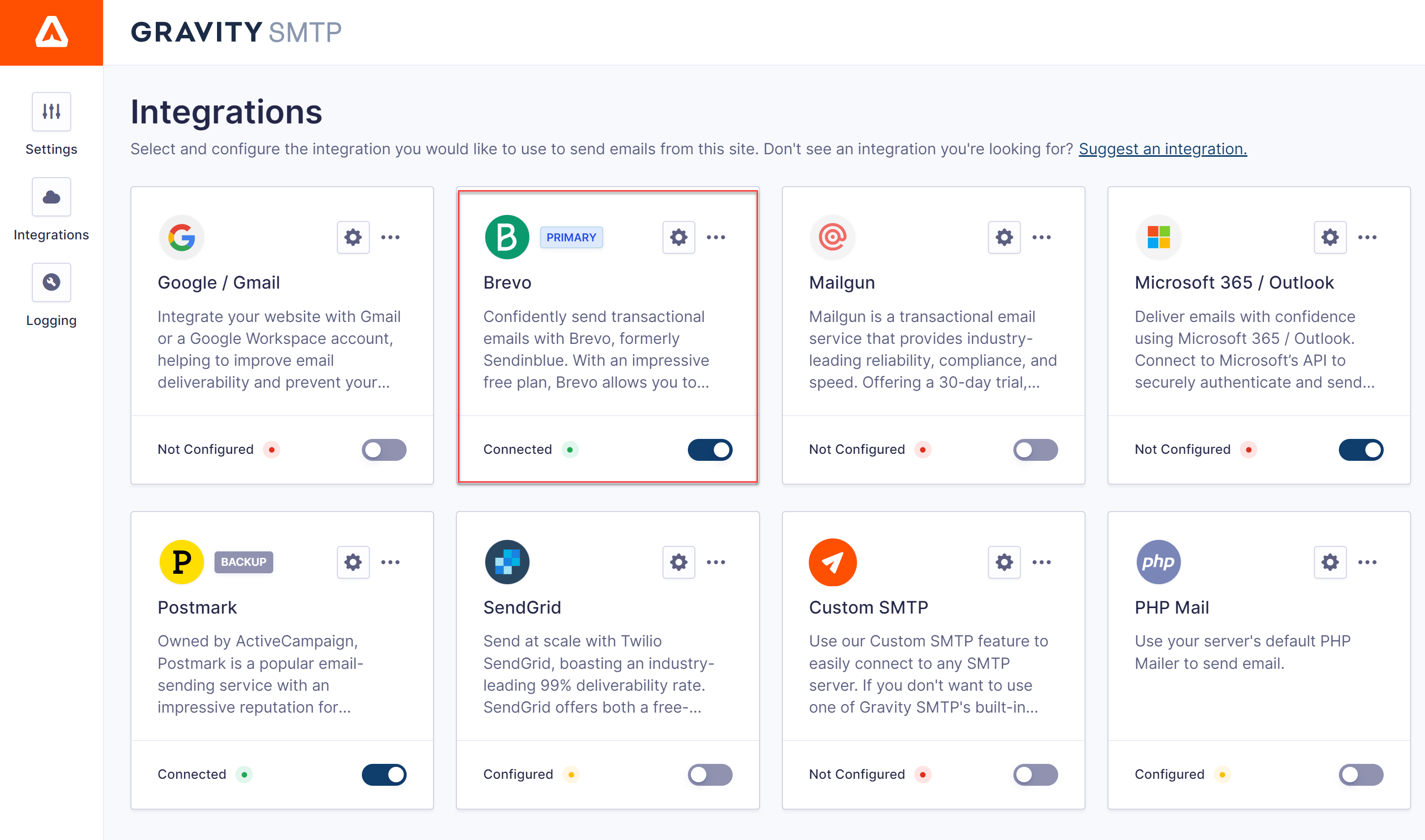Image resolution: width=1425 pixels, height=840 pixels.
Task: Open Microsoft 365 / Outlook gear settings
Action: 1330,237
